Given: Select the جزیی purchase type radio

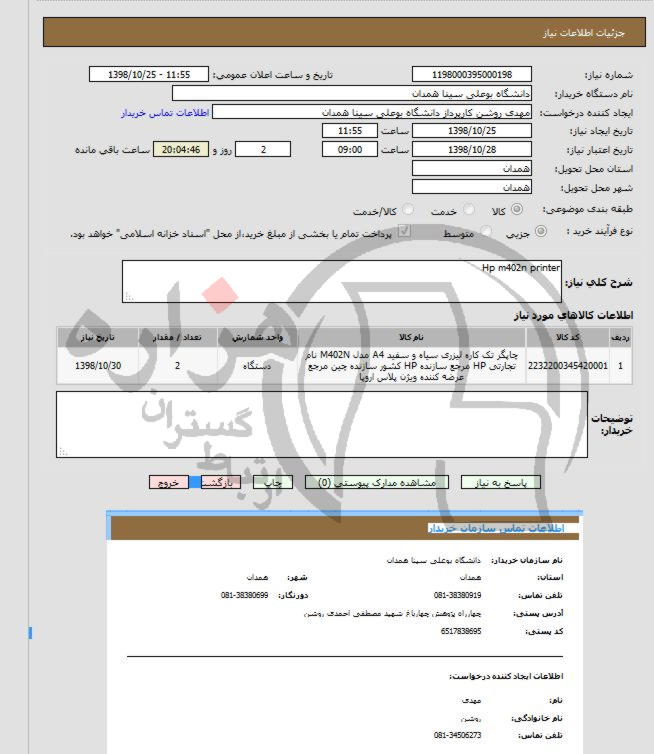Looking at the screenshot, I should click(x=541, y=231).
